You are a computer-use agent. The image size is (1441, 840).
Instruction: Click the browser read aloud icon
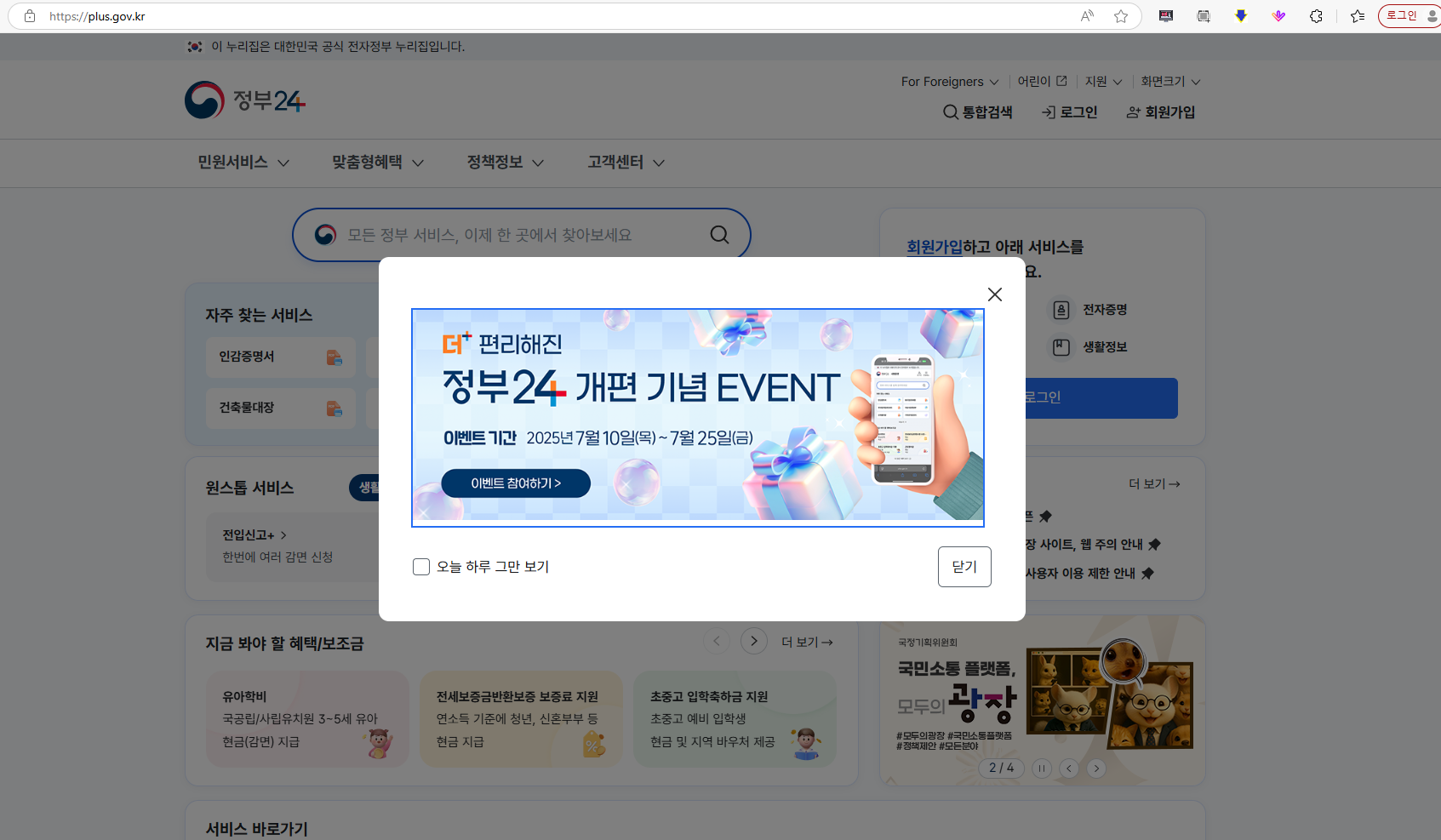(x=1087, y=16)
